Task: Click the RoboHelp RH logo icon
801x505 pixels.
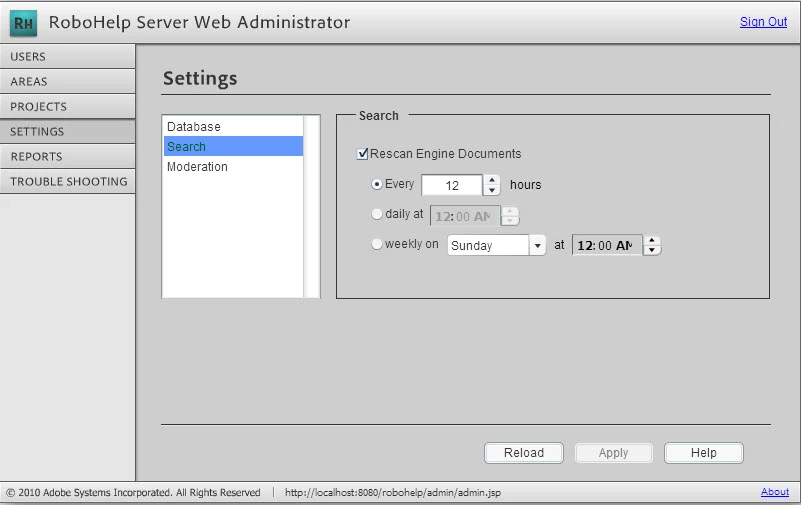Action: pyautogui.click(x=23, y=23)
